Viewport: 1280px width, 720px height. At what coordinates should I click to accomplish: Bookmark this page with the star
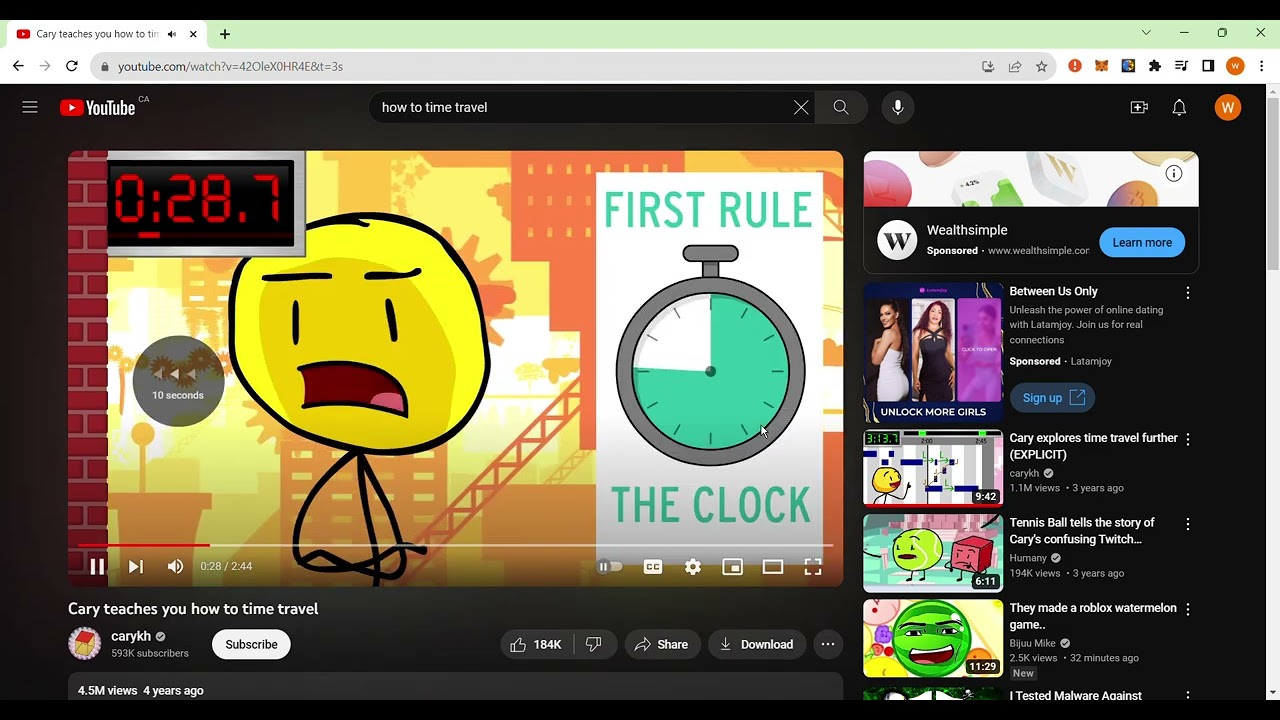1041,66
